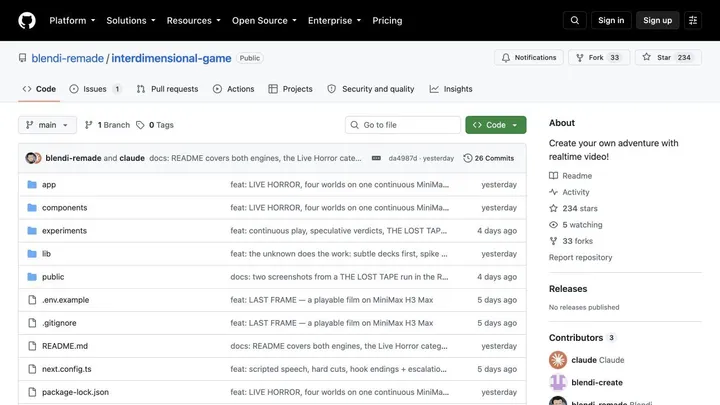Click the app folder icon
The width and height of the screenshot is (720, 405).
[32, 185]
